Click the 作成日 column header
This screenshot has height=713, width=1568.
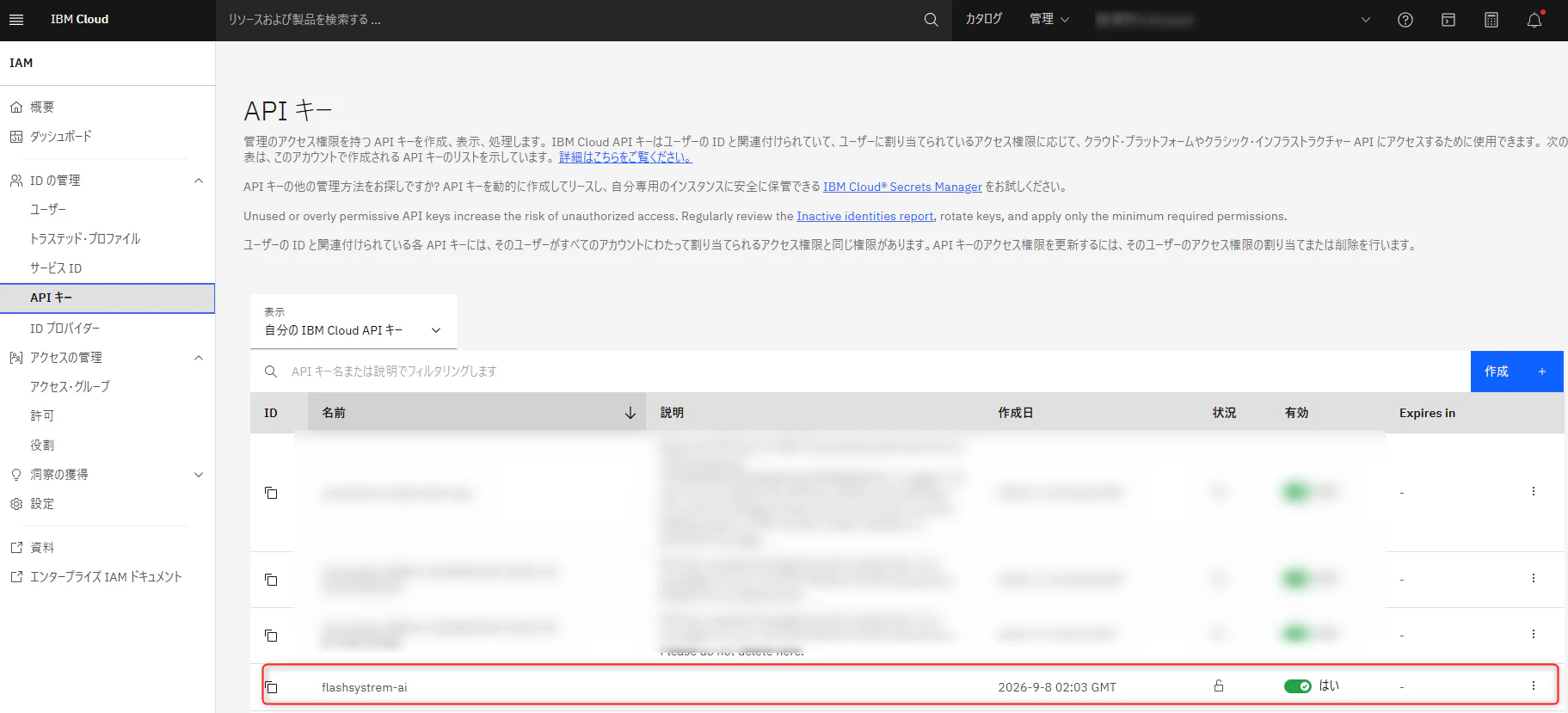click(1016, 413)
